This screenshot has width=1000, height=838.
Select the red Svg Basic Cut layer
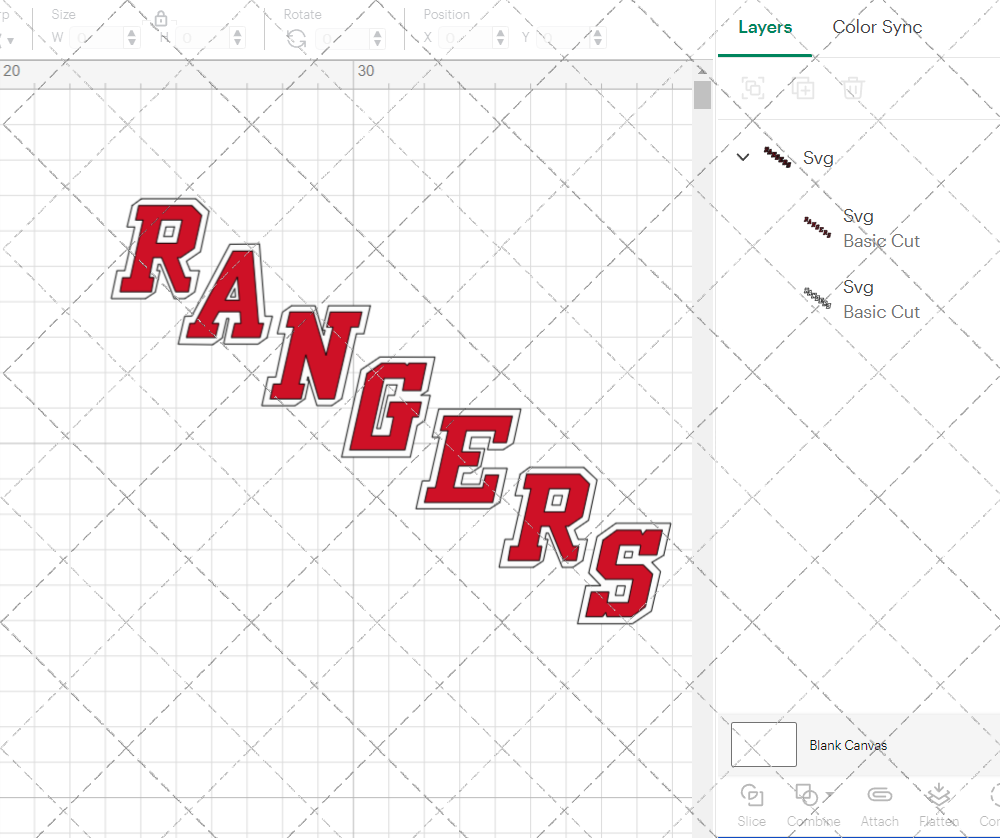point(858,228)
